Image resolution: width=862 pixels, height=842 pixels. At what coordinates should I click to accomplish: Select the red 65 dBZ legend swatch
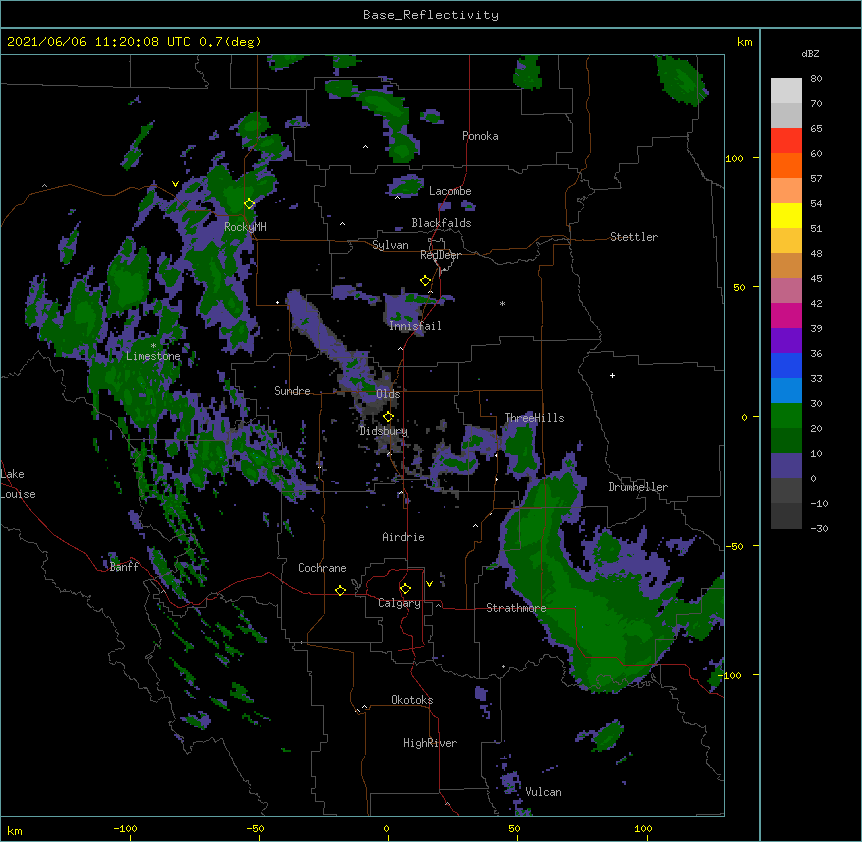tap(786, 140)
